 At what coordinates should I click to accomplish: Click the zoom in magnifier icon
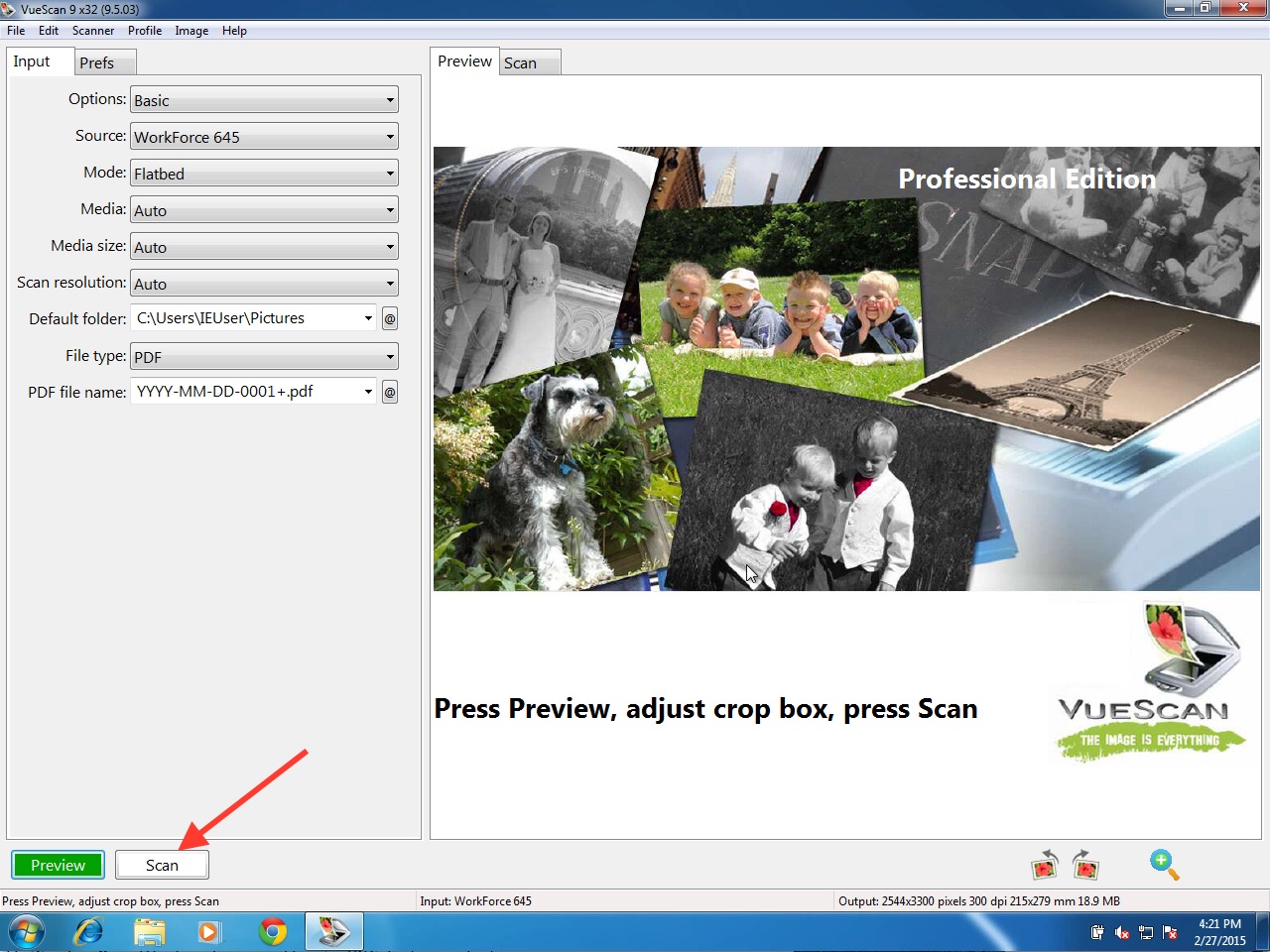(1164, 865)
